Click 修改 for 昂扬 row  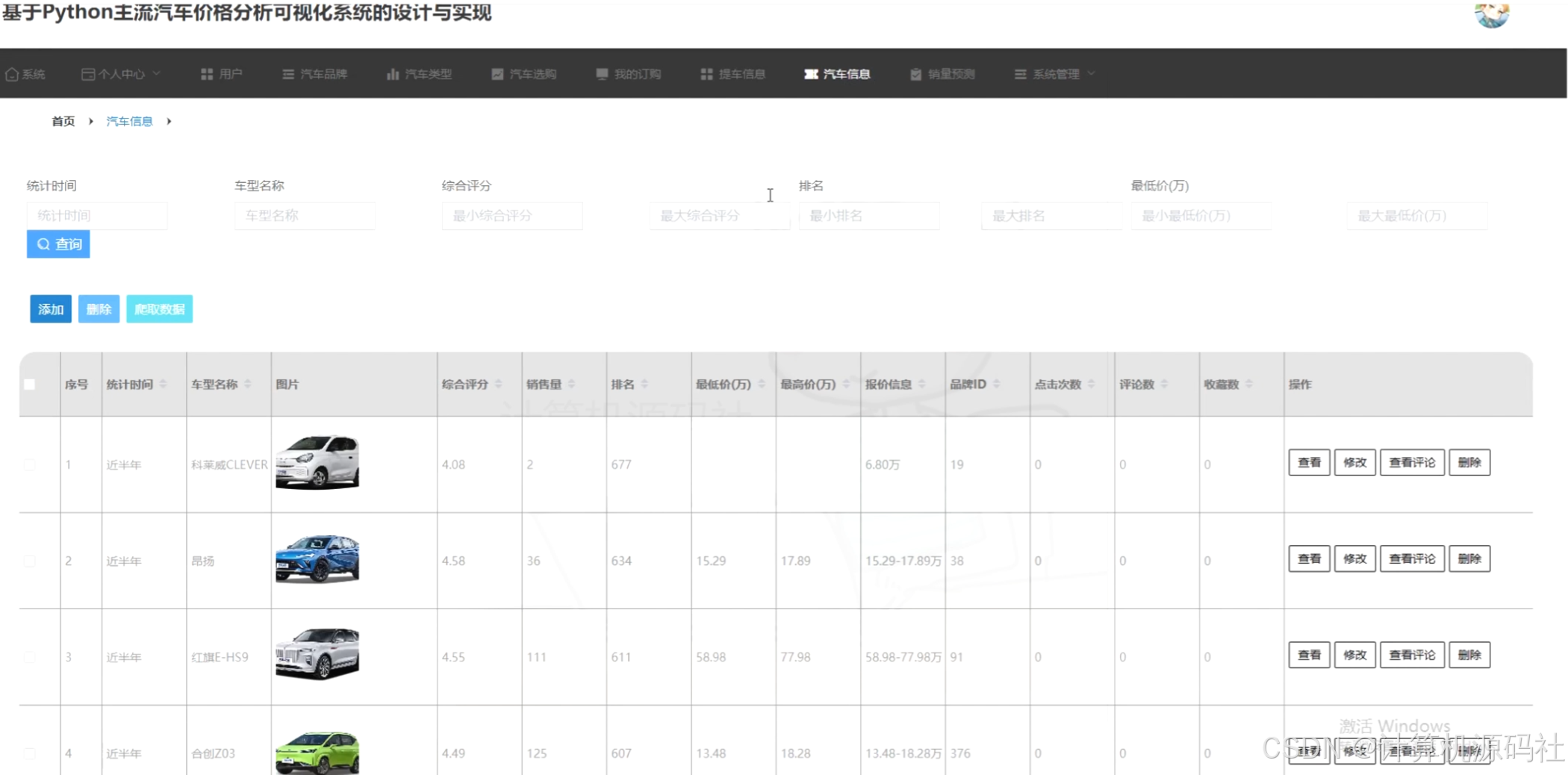click(1354, 558)
